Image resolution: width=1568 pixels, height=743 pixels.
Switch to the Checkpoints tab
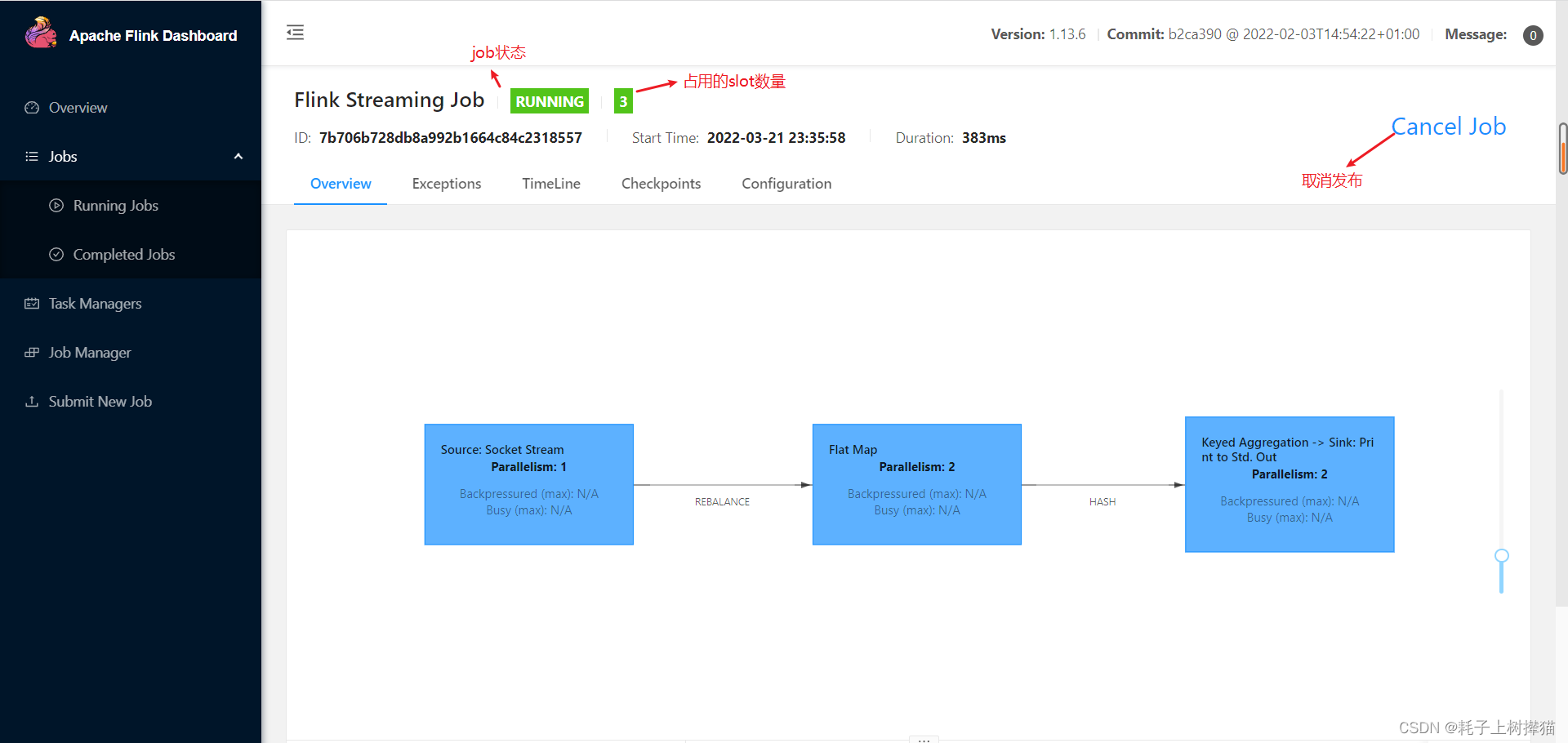[661, 184]
